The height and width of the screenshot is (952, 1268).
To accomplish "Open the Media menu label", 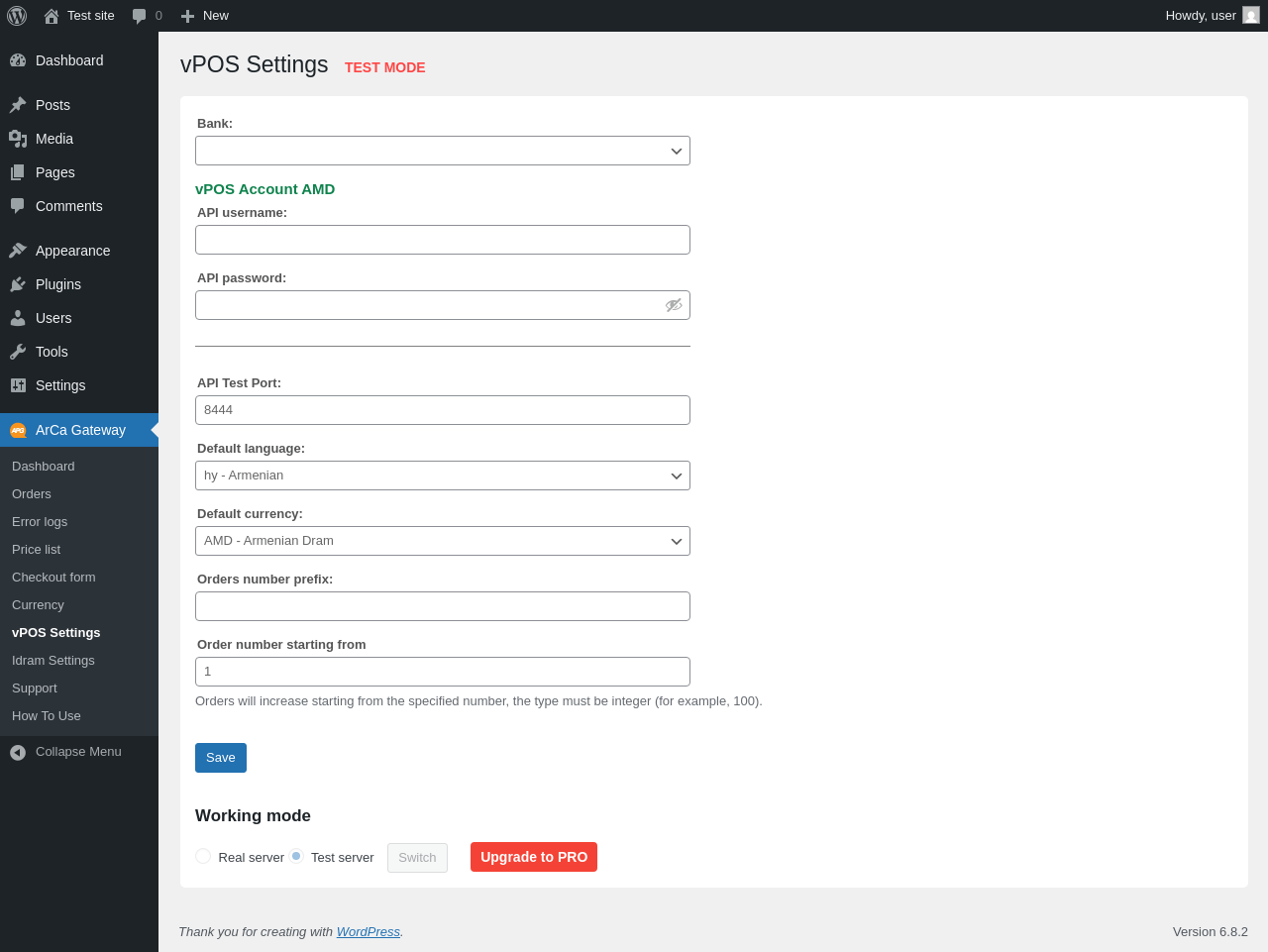I will (x=54, y=139).
